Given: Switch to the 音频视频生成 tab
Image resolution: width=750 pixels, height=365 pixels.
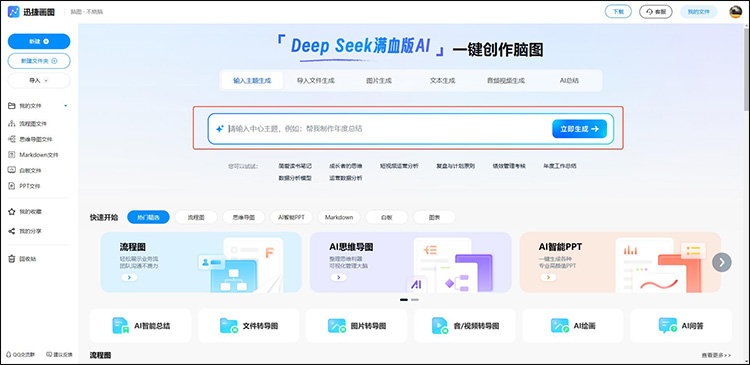Looking at the screenshot, I should [506, 81].
